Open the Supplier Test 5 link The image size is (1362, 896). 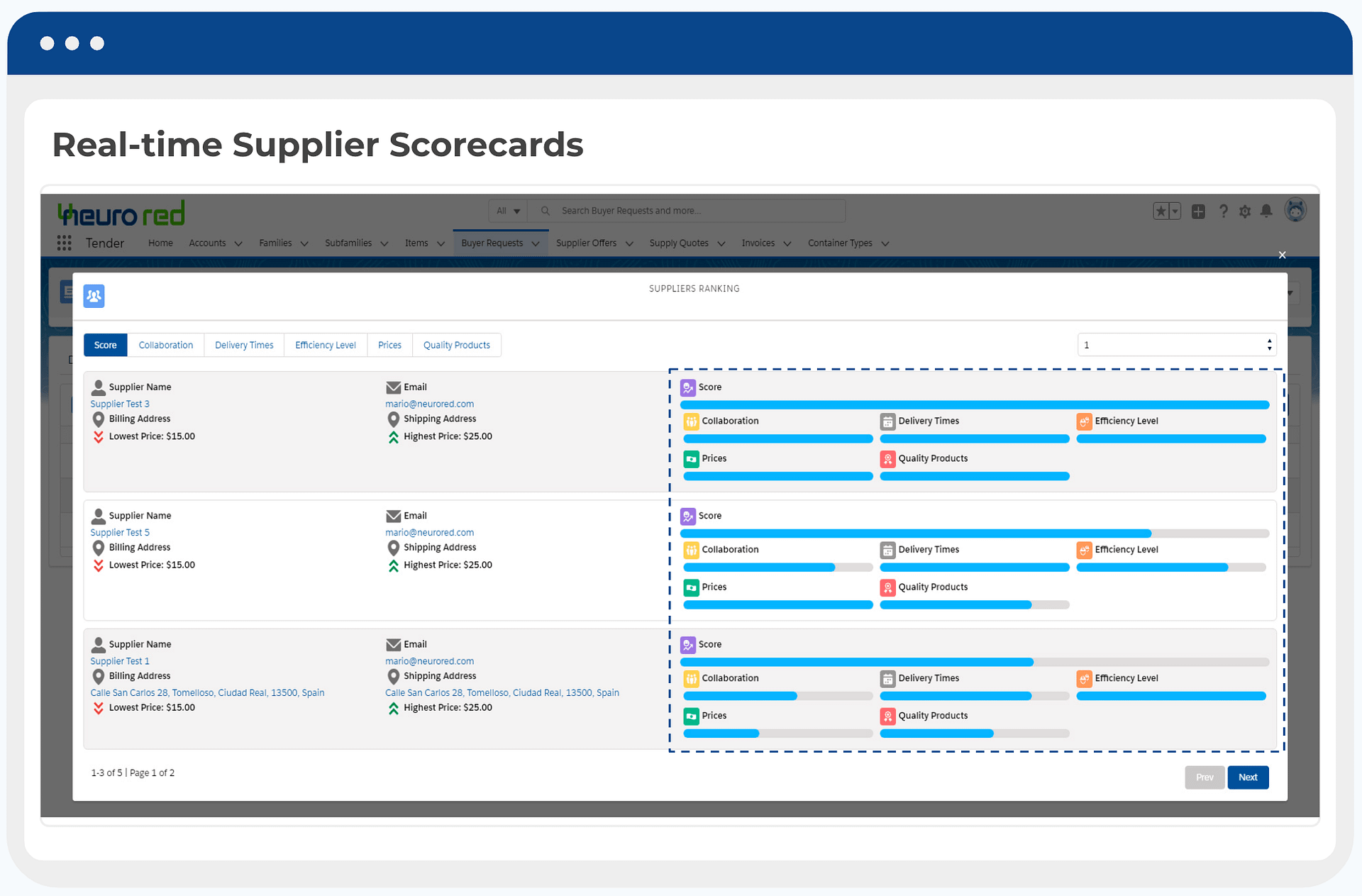(119, 532)
